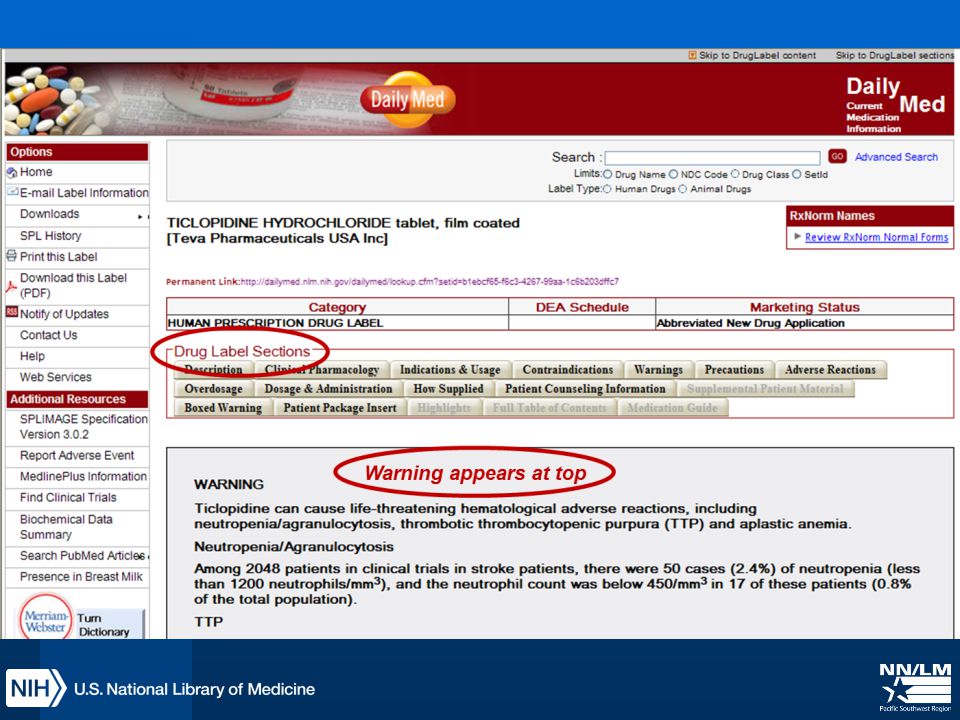Open MedlinePlus Information
This screenshot has height=720, width=960.
pos(83,476)
